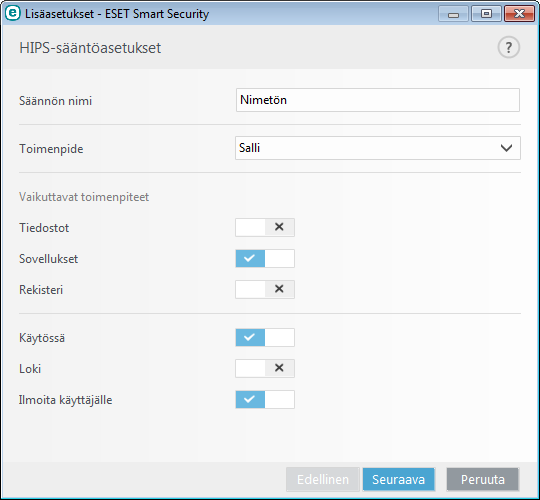Click into the Säännön nimi text field
Screen dimensions: 540x500
[378, 100]
